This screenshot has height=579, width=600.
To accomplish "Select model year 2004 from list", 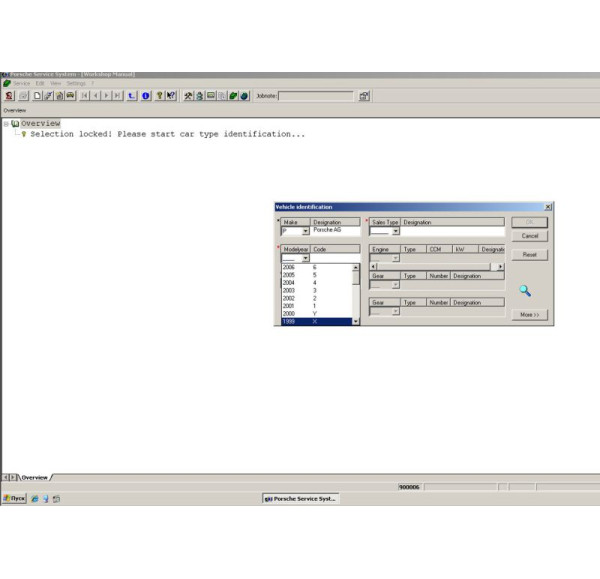I will 290,283.
